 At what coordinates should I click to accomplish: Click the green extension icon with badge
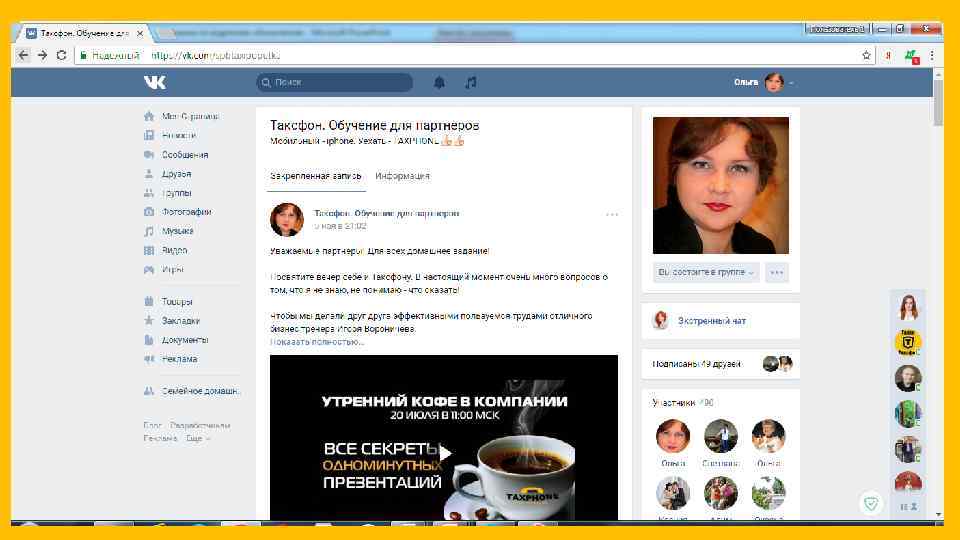(x=912, y=56)
